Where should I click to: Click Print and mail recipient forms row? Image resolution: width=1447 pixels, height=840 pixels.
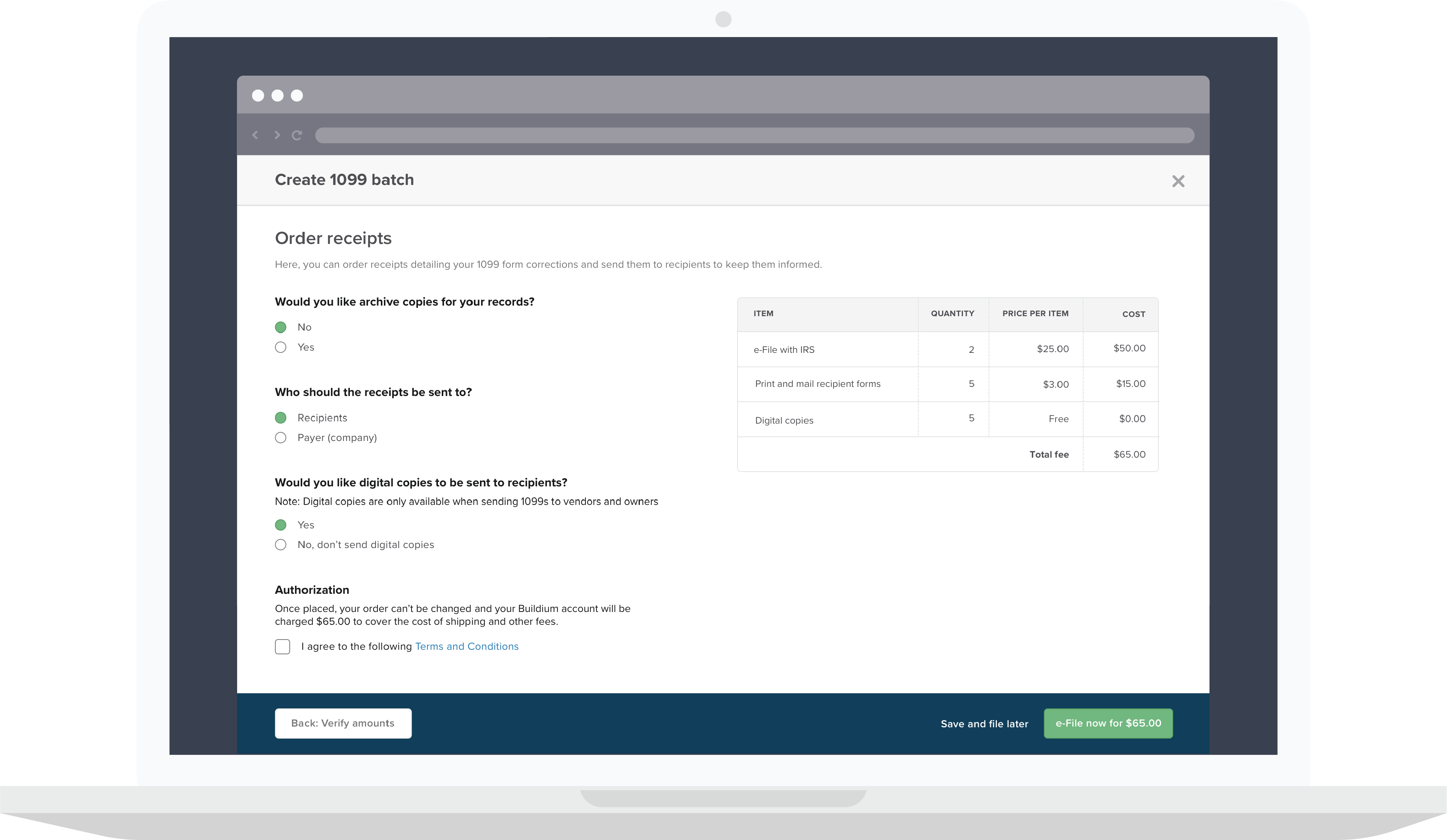coord(947,384)
